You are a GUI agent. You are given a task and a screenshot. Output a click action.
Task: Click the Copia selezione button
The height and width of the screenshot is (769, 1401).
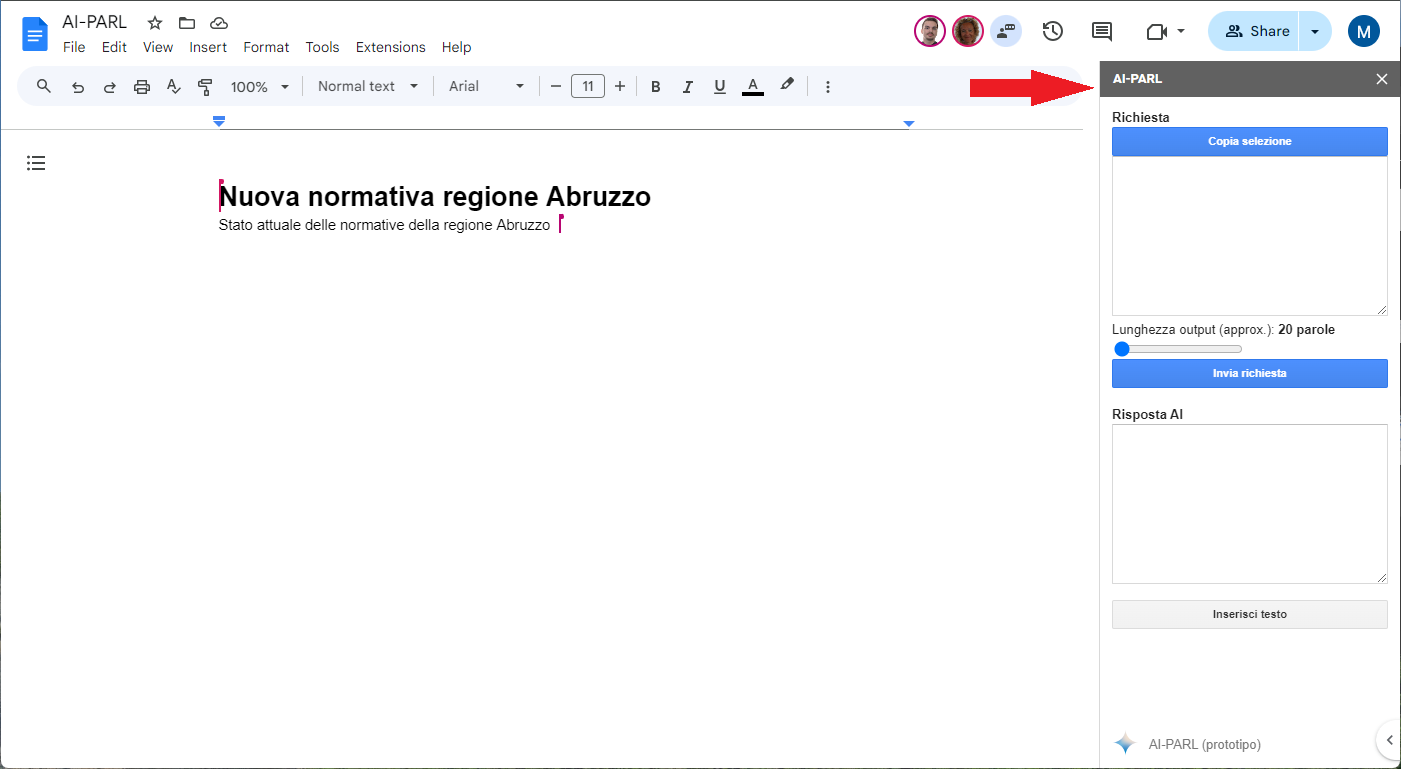pyautogui.click(x=1249, y=142)
